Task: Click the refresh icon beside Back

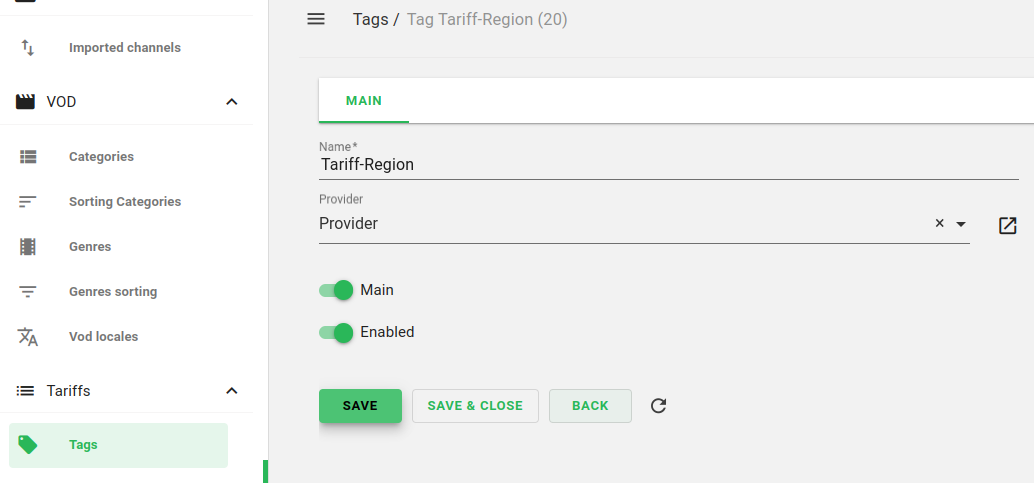Action: [x=658, y=406]
